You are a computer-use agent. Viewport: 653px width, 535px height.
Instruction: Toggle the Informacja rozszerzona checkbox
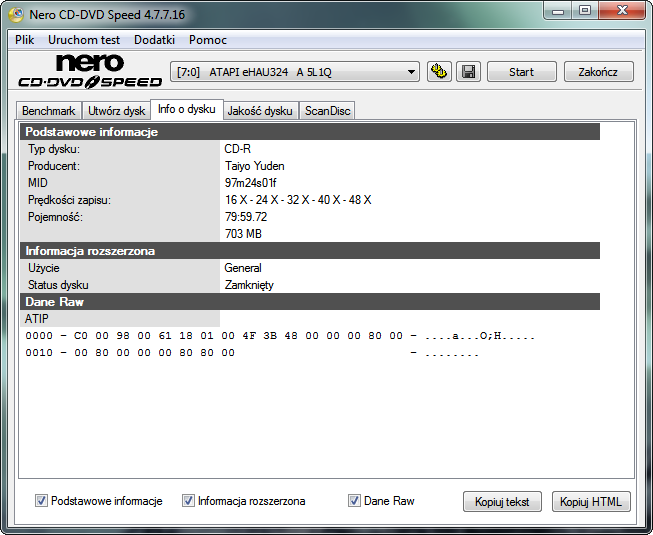pyautogui.click(x=188, y=500)
